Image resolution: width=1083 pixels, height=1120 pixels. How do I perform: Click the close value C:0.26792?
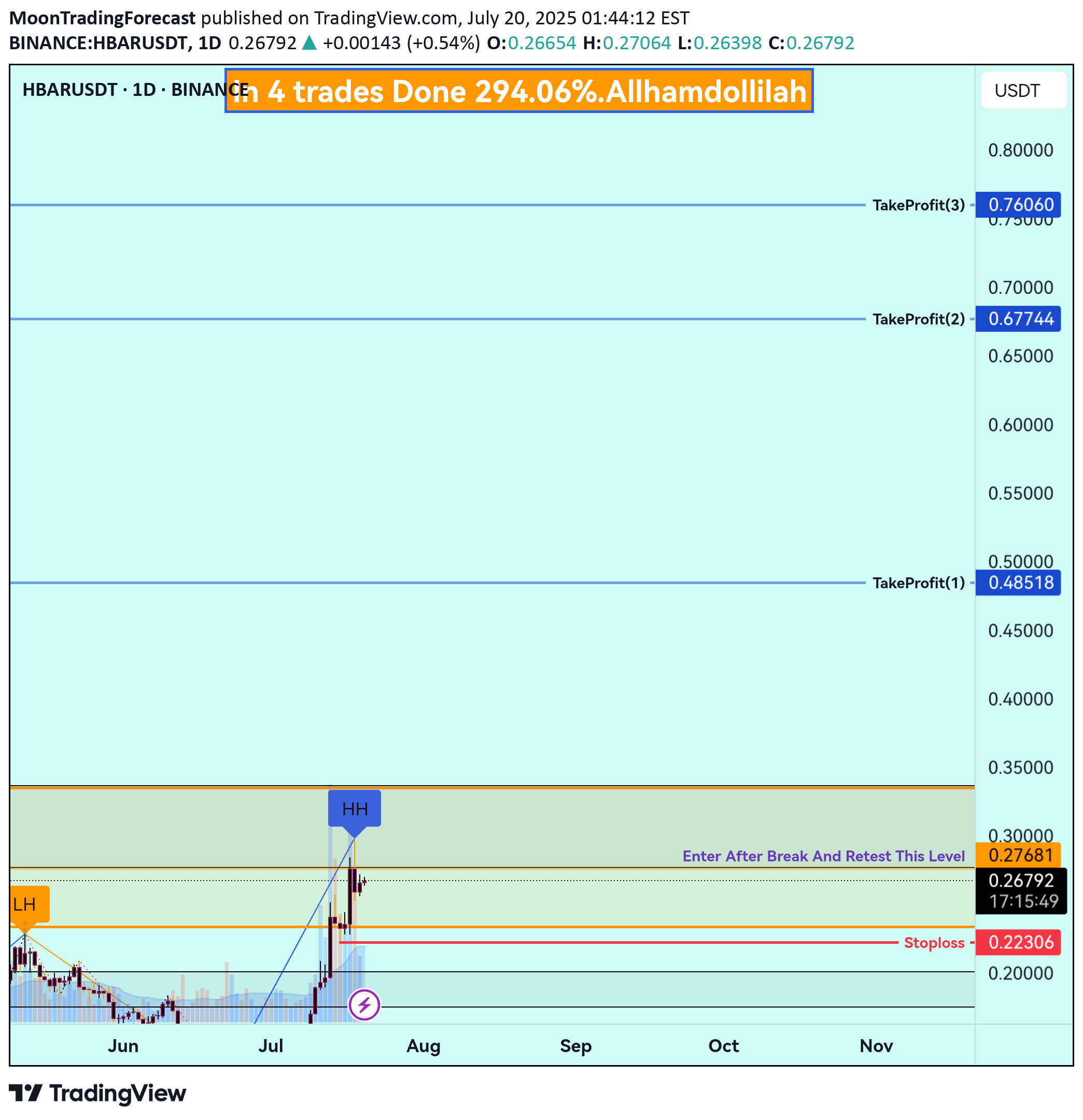(811, 43)
